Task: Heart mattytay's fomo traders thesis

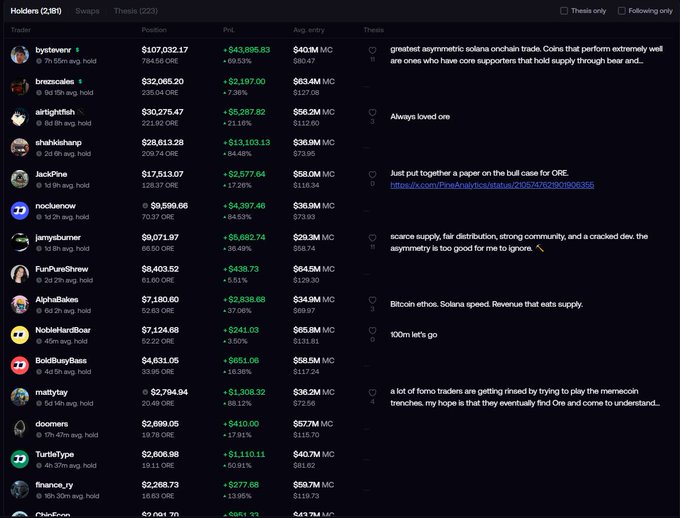Action: [x=372, y=392]
